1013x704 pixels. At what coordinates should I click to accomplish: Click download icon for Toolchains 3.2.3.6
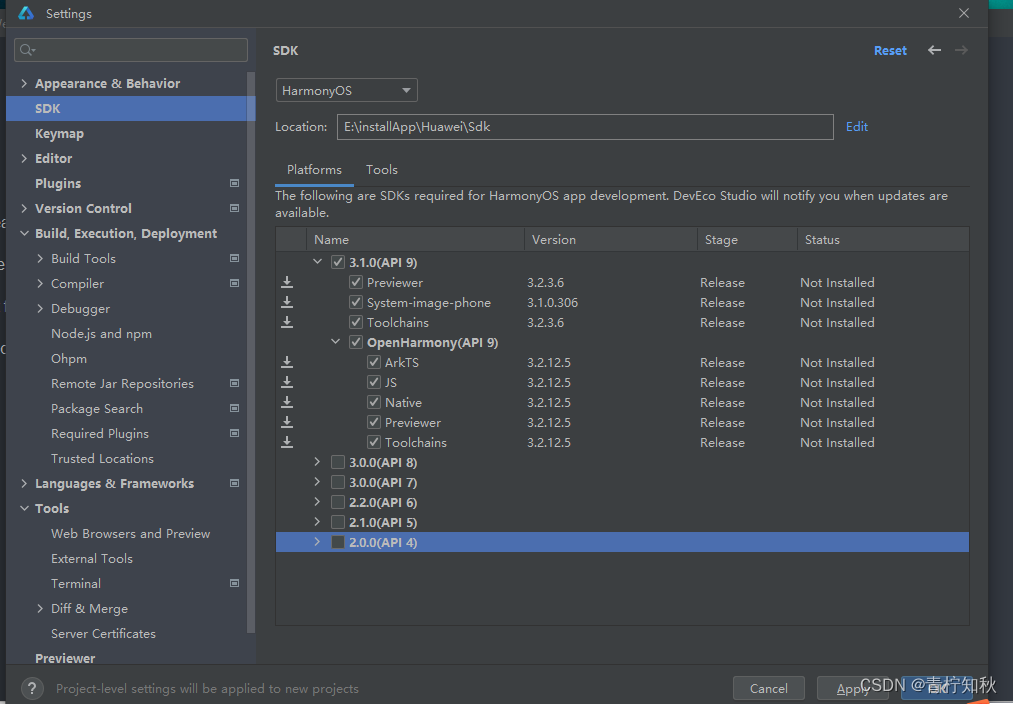(287, 322)
